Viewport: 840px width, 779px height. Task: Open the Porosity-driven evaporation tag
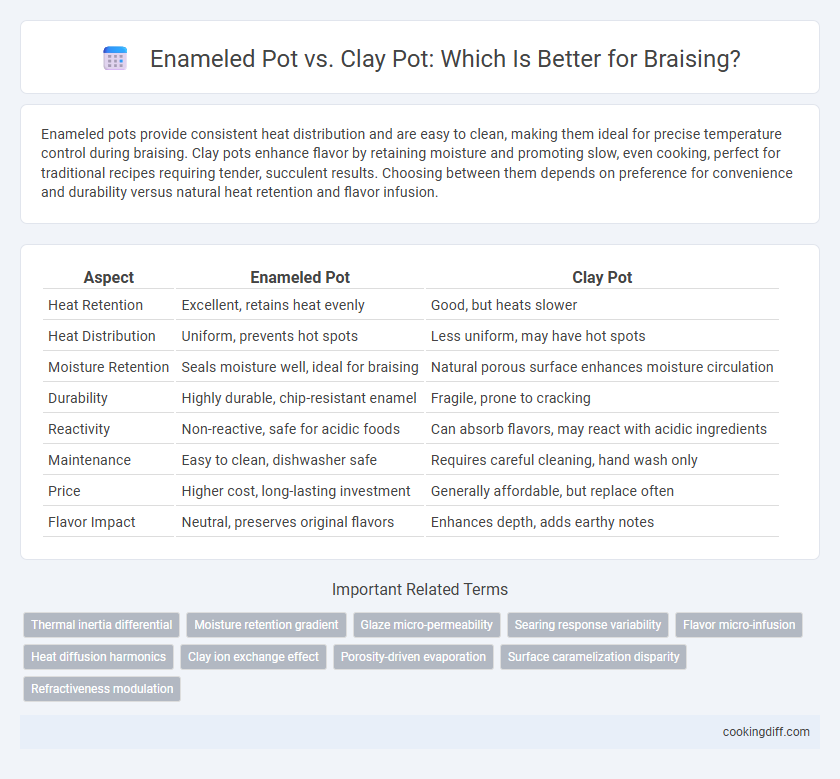point(414,657)
